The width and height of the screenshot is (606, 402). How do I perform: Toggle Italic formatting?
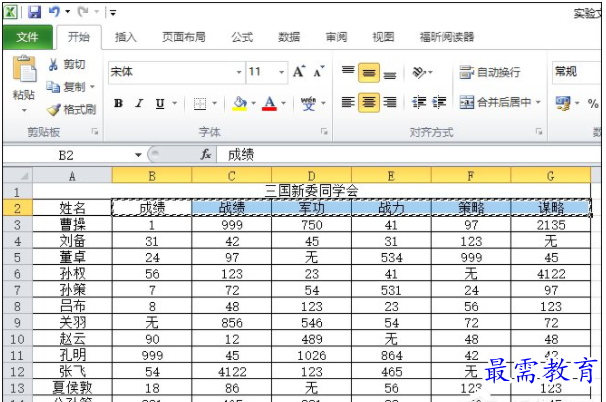[x=139, y=103]
